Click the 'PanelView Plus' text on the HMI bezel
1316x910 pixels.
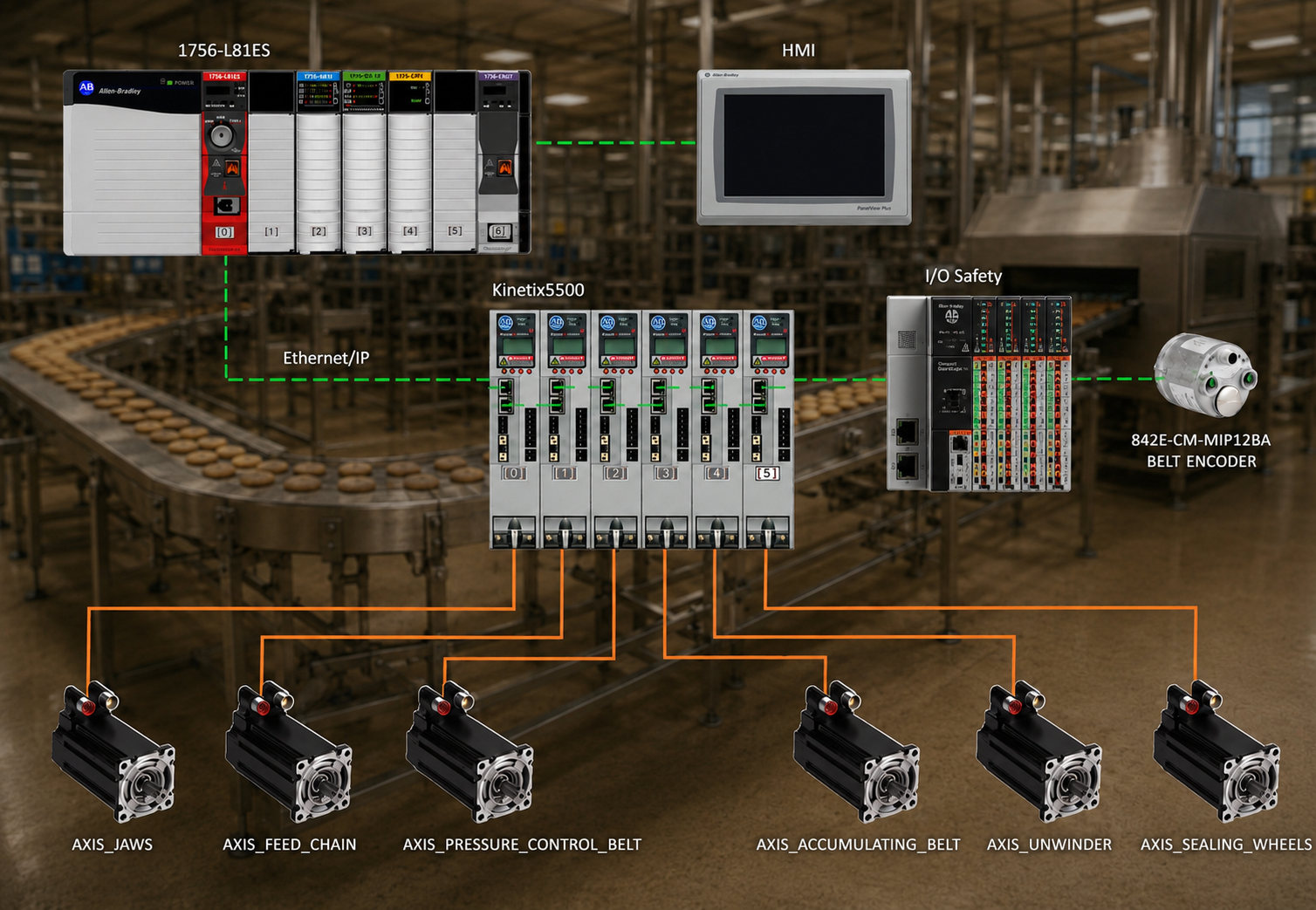[x=874, y=209]
